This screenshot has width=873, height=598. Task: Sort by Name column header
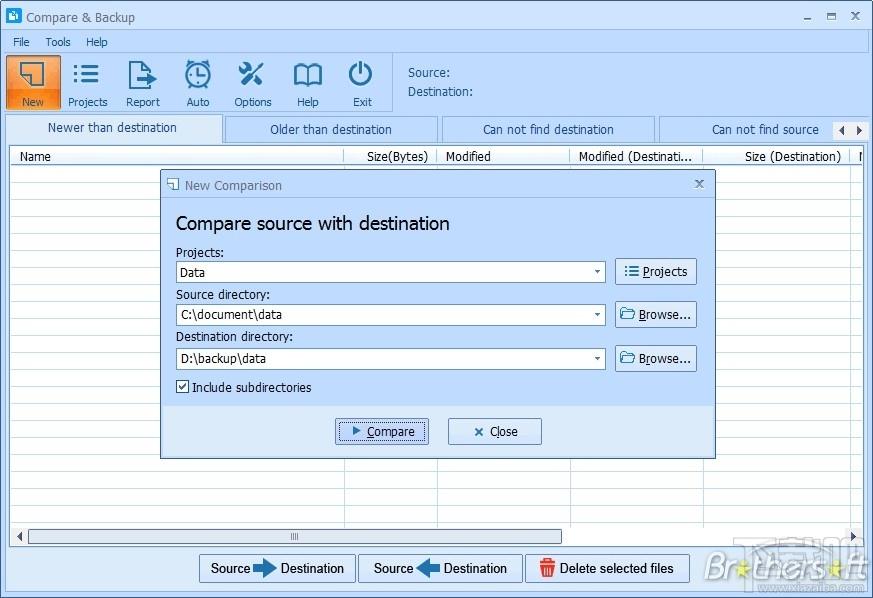pyautogui.click(x=177, y=156)
